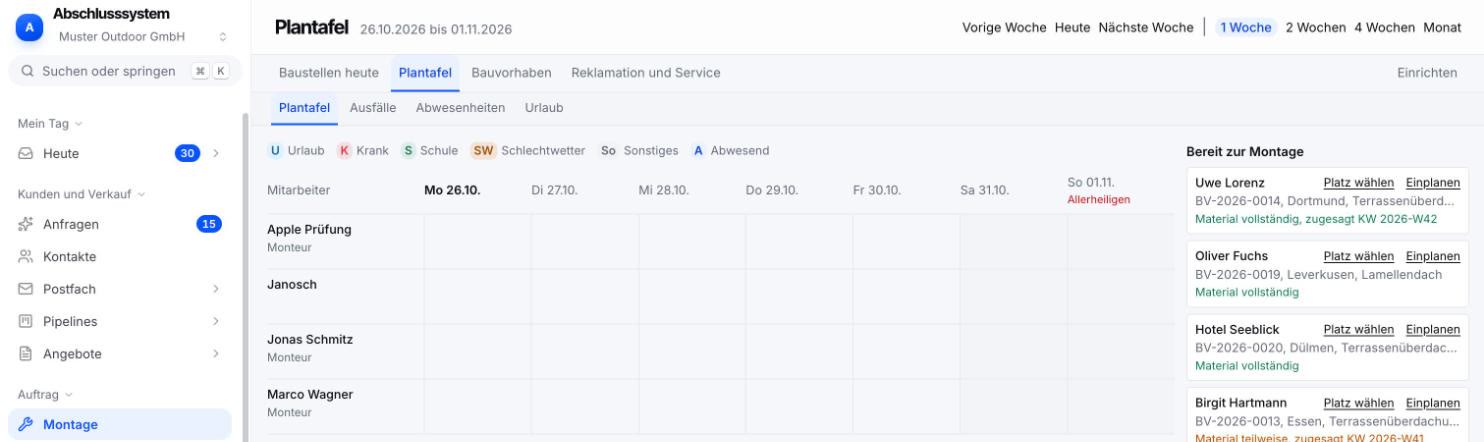The width and height of the screenshot is (1484, 442).
Task: Switch to 1 Woche view
Action: tap(1244, 27)
